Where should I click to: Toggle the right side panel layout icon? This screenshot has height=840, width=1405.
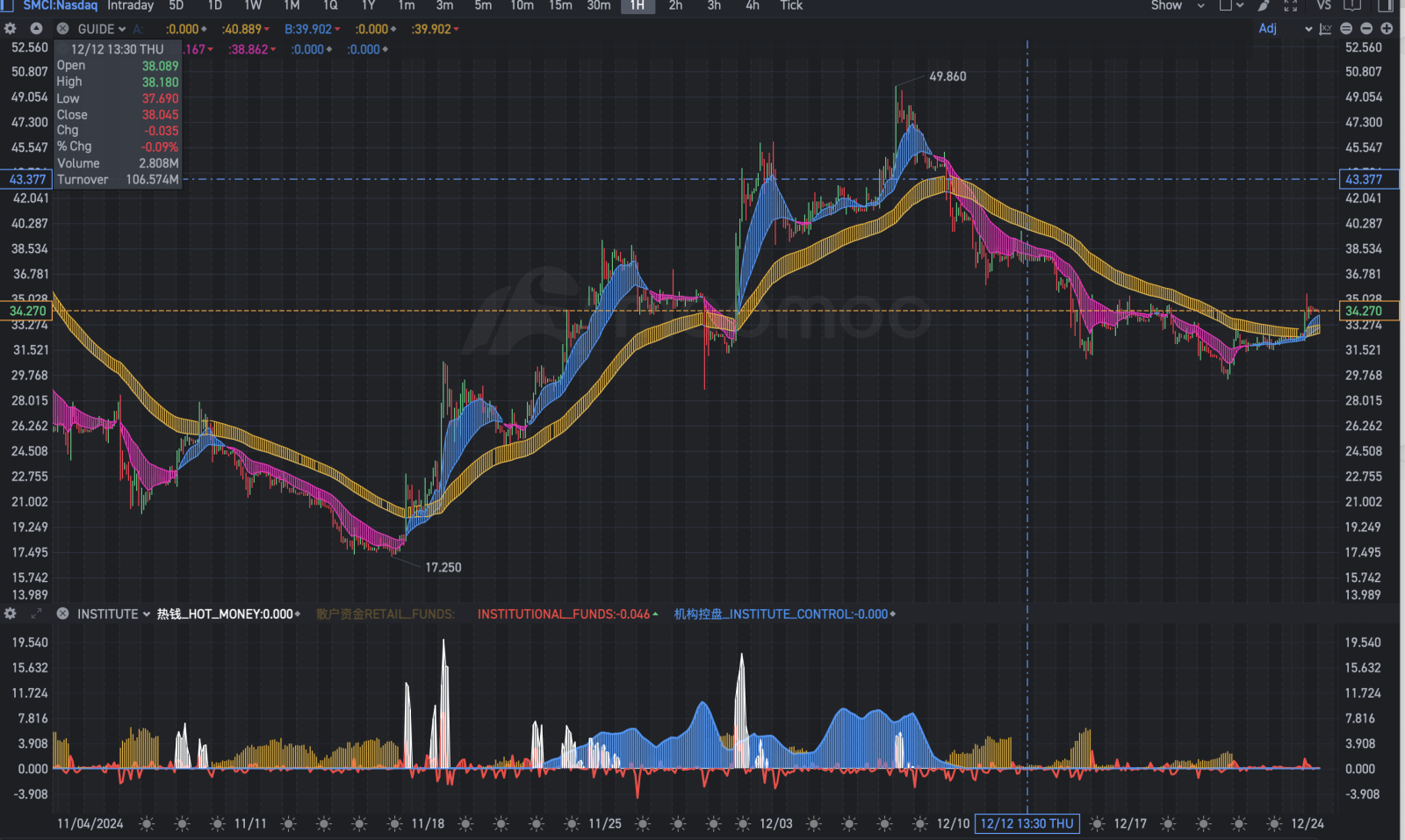coord(1386,5)
